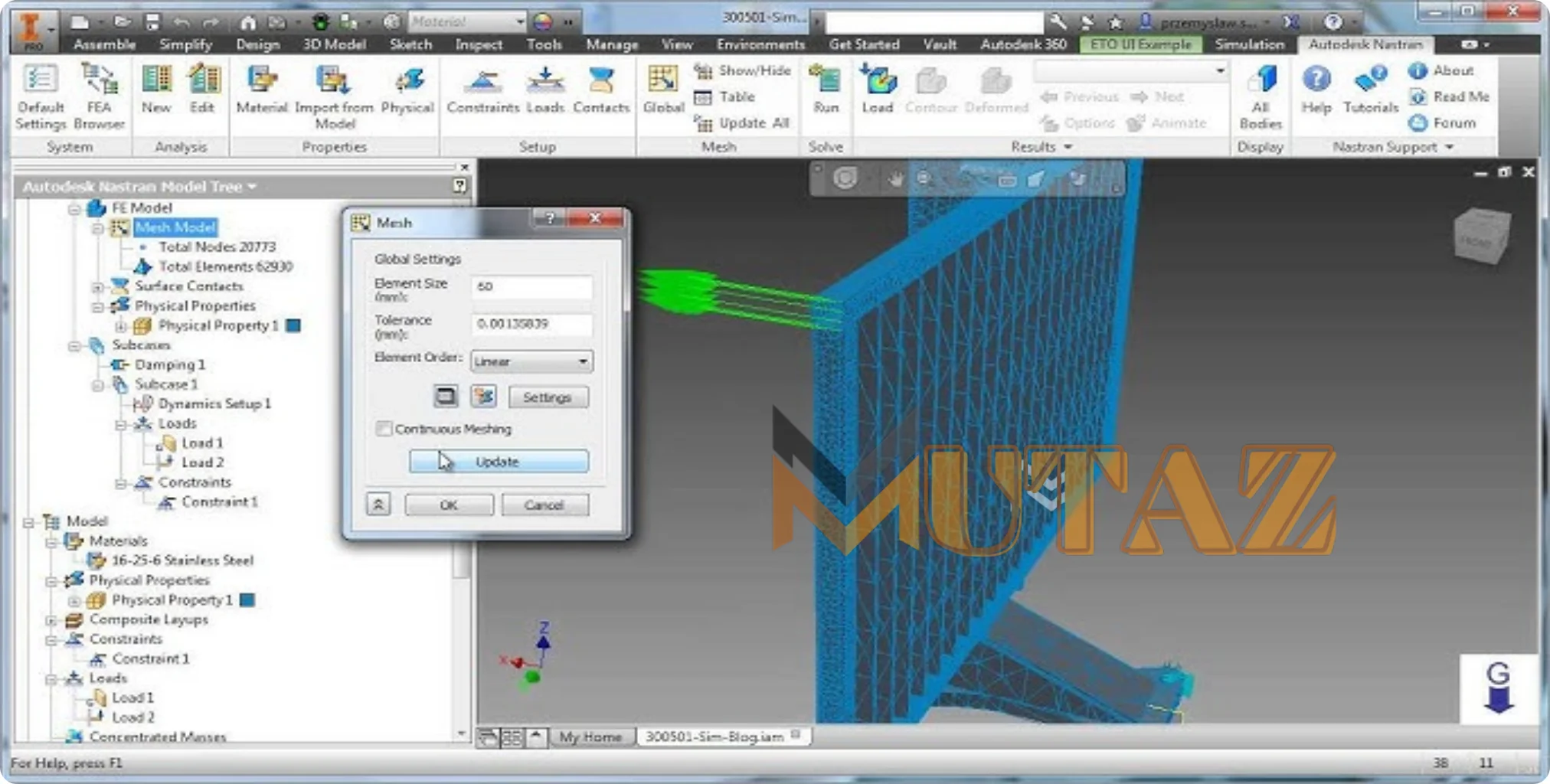The image size is (1550, 784).
Task: Open Physical properties tool
Action: click(407, 89)
